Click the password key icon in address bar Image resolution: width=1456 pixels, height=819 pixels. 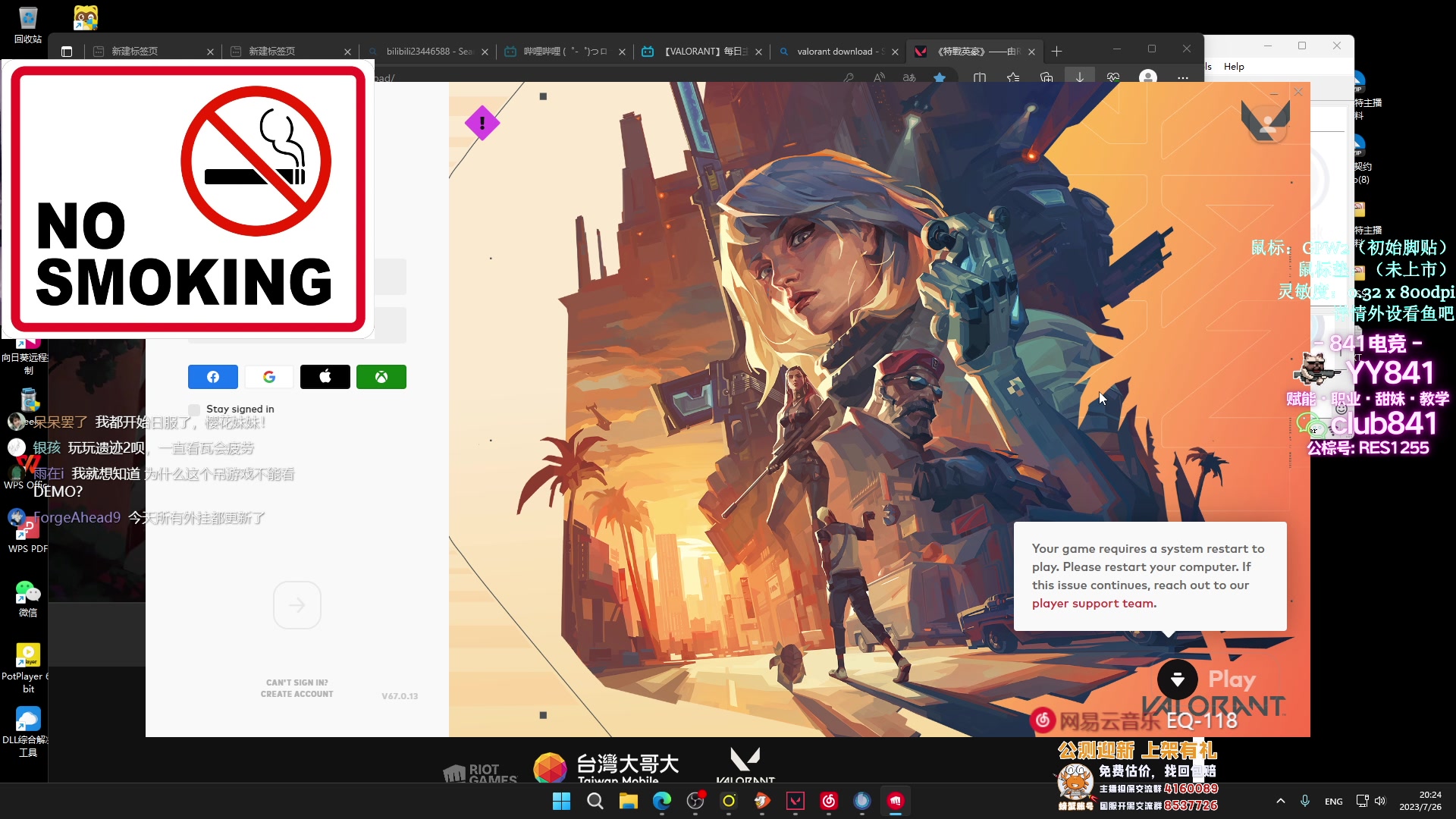(848, 78)
